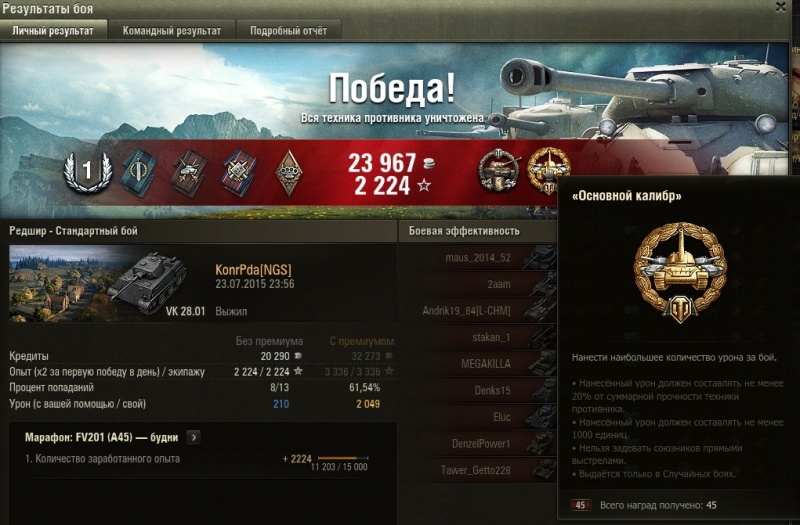Image resolution: width=800 pixels, height=525 pixels.
Task: Click player name KonrPda[NGS]
Action: 254,270
